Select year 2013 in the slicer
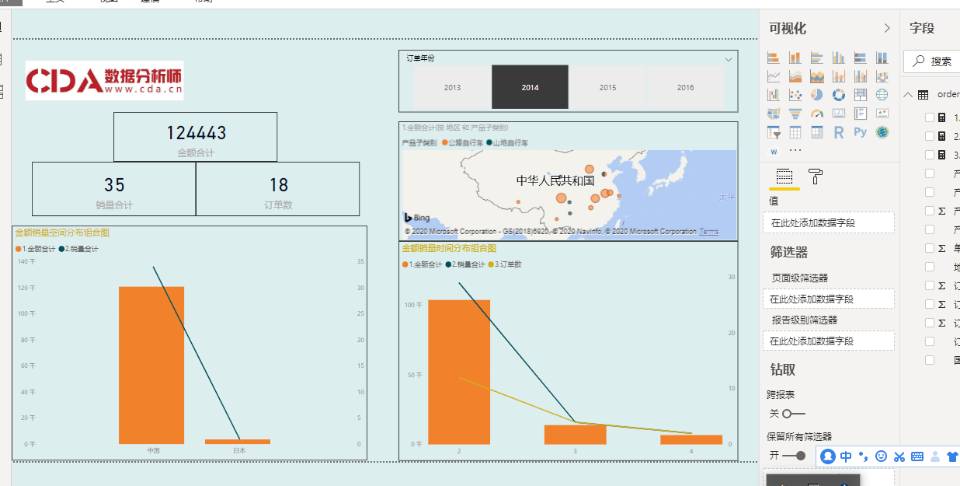The image size is (960, 486). [452, 87]
